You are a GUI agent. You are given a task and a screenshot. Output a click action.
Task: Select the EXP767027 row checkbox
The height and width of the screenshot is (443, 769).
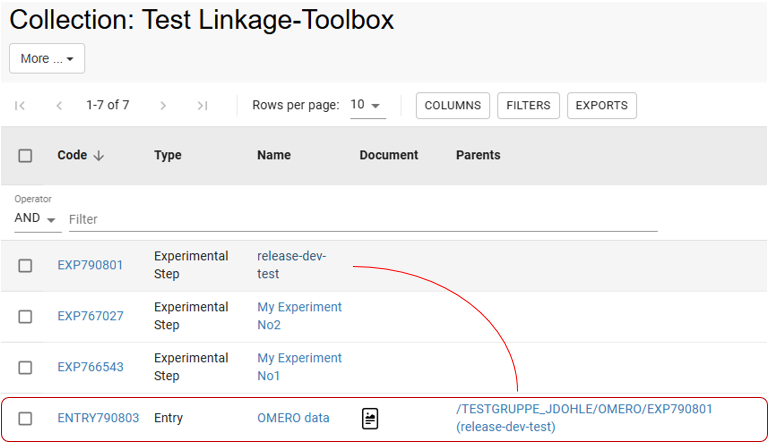click(25, 316)
